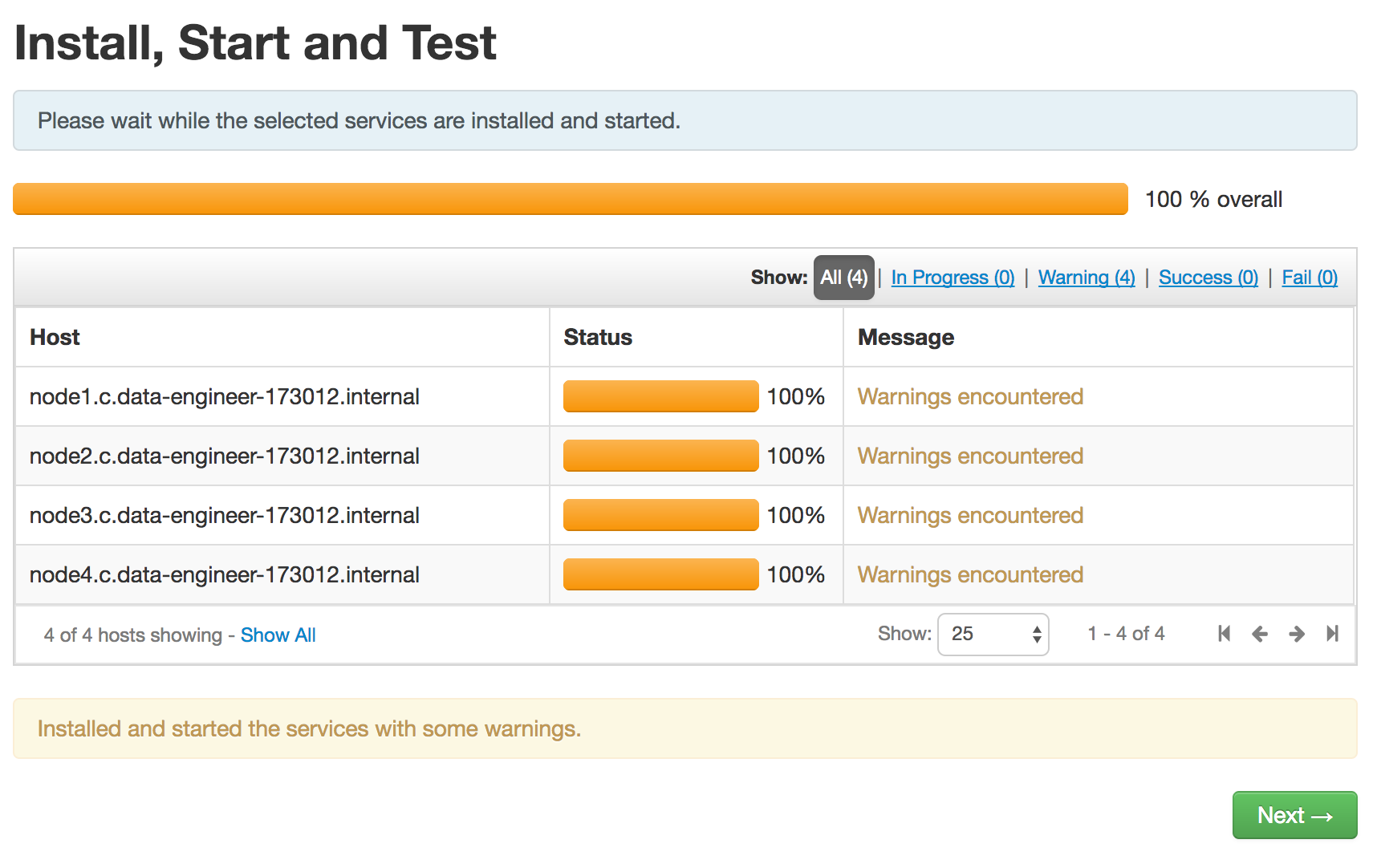Click node4 host name cell
The width and height of the screenshot is (1377, 868).
(x=225, y=574)
